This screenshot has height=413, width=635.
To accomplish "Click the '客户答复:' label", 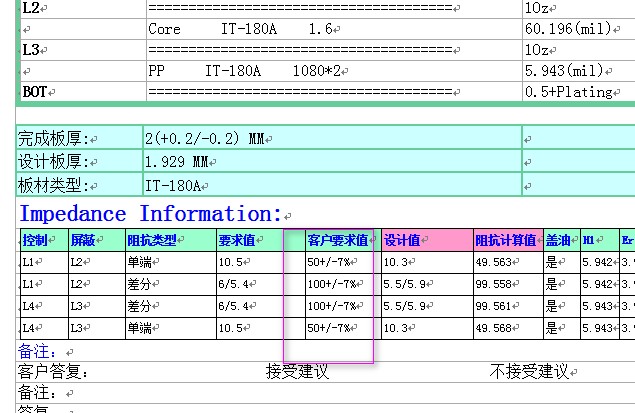I will pyautogui.click(x=53, y=371).
